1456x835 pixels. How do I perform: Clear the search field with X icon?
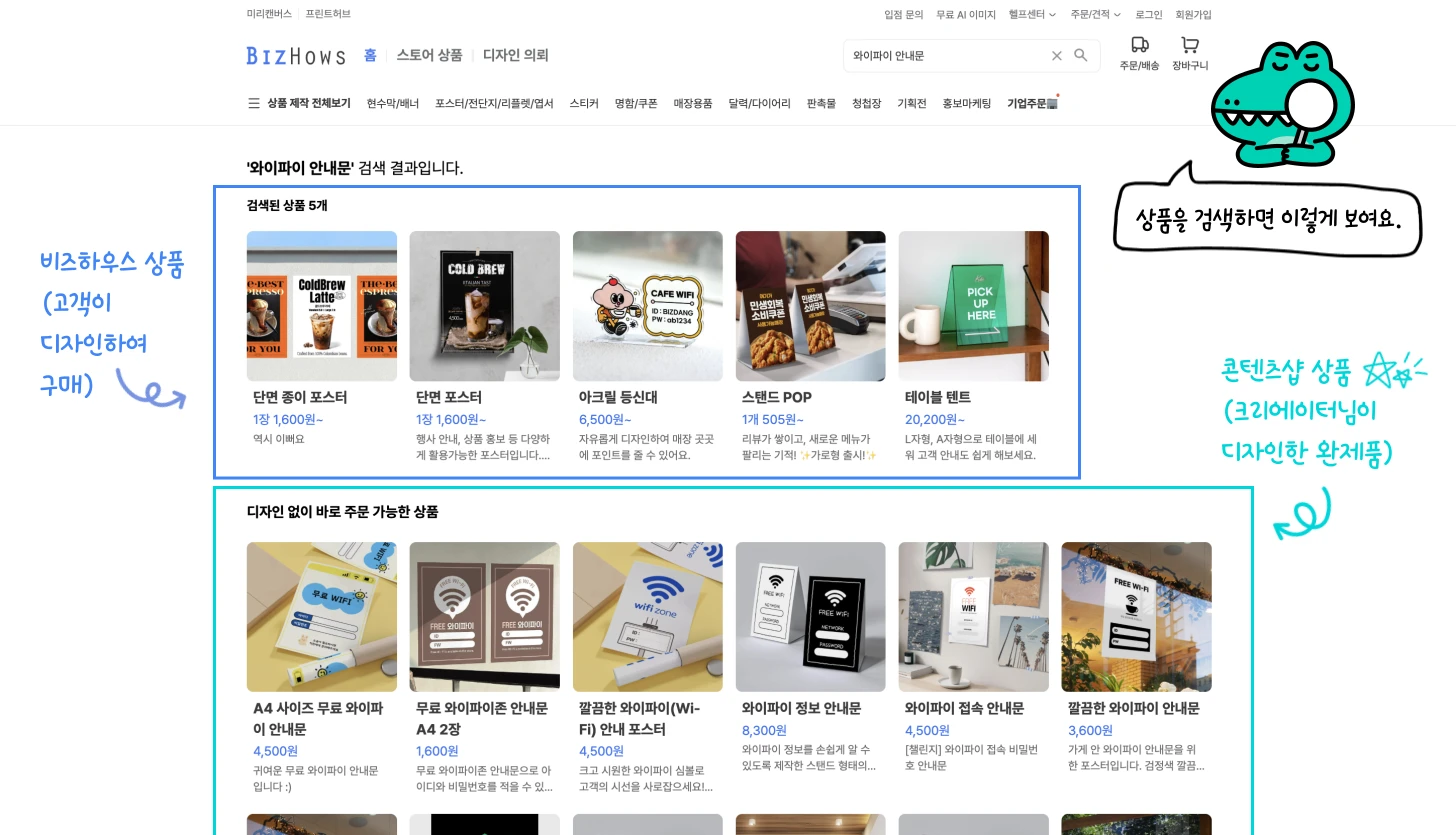[x=1056, y=56]
